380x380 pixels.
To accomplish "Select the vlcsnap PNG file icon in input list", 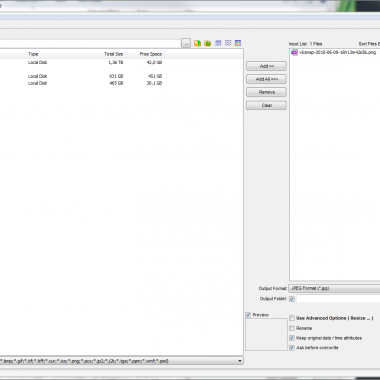I will [294, 52].
